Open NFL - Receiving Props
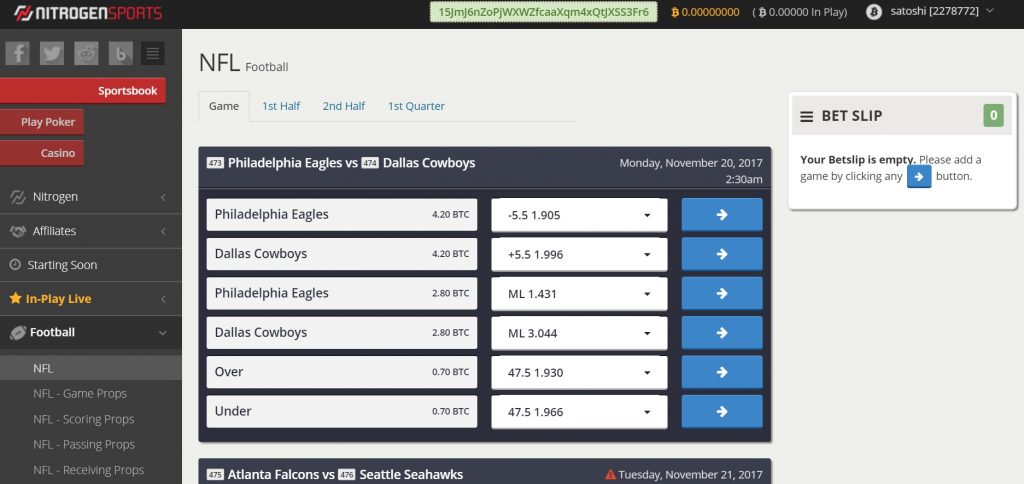 click(89, 470)
